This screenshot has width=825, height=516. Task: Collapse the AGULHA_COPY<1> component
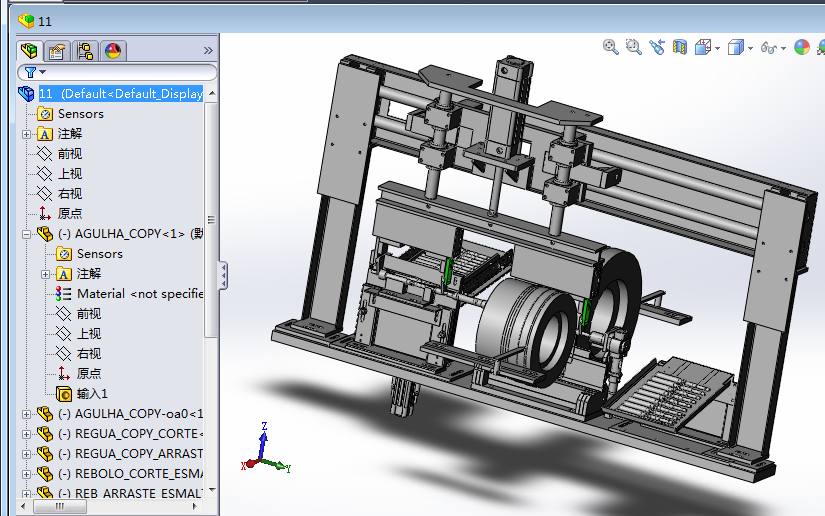click(x=26, y=234)
